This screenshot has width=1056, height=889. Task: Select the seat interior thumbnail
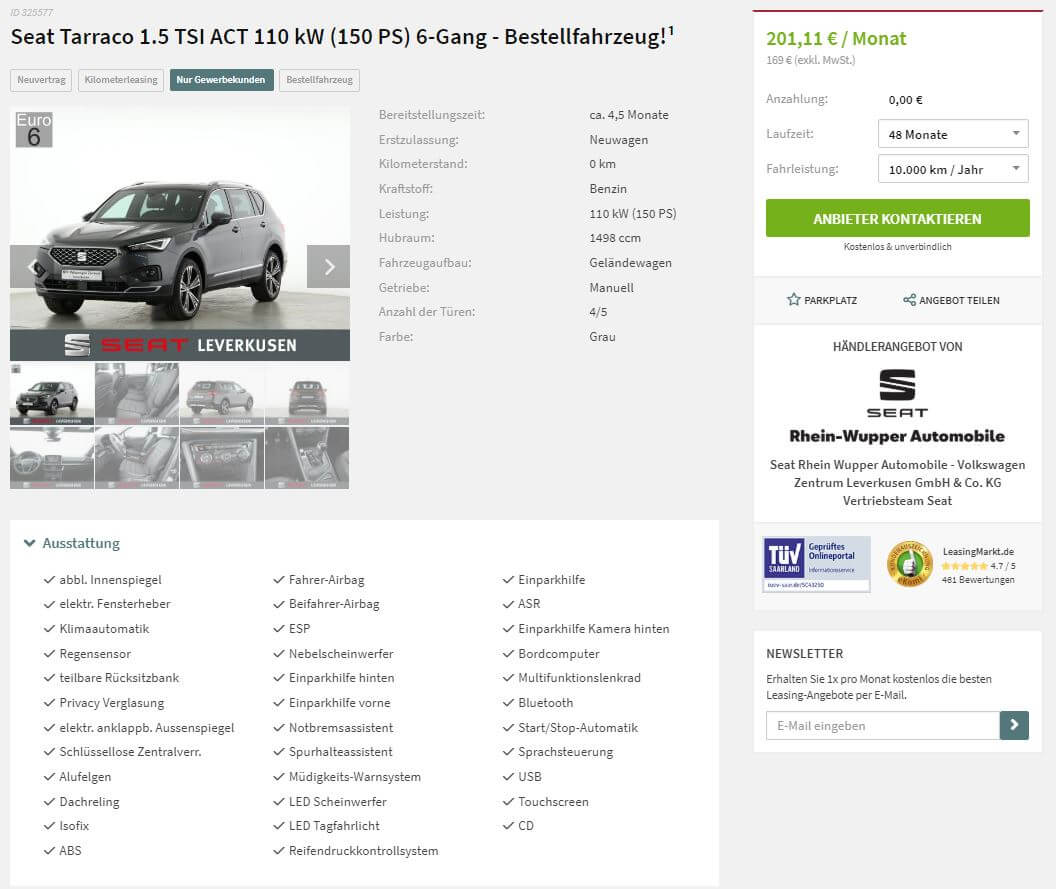(137, 394)
